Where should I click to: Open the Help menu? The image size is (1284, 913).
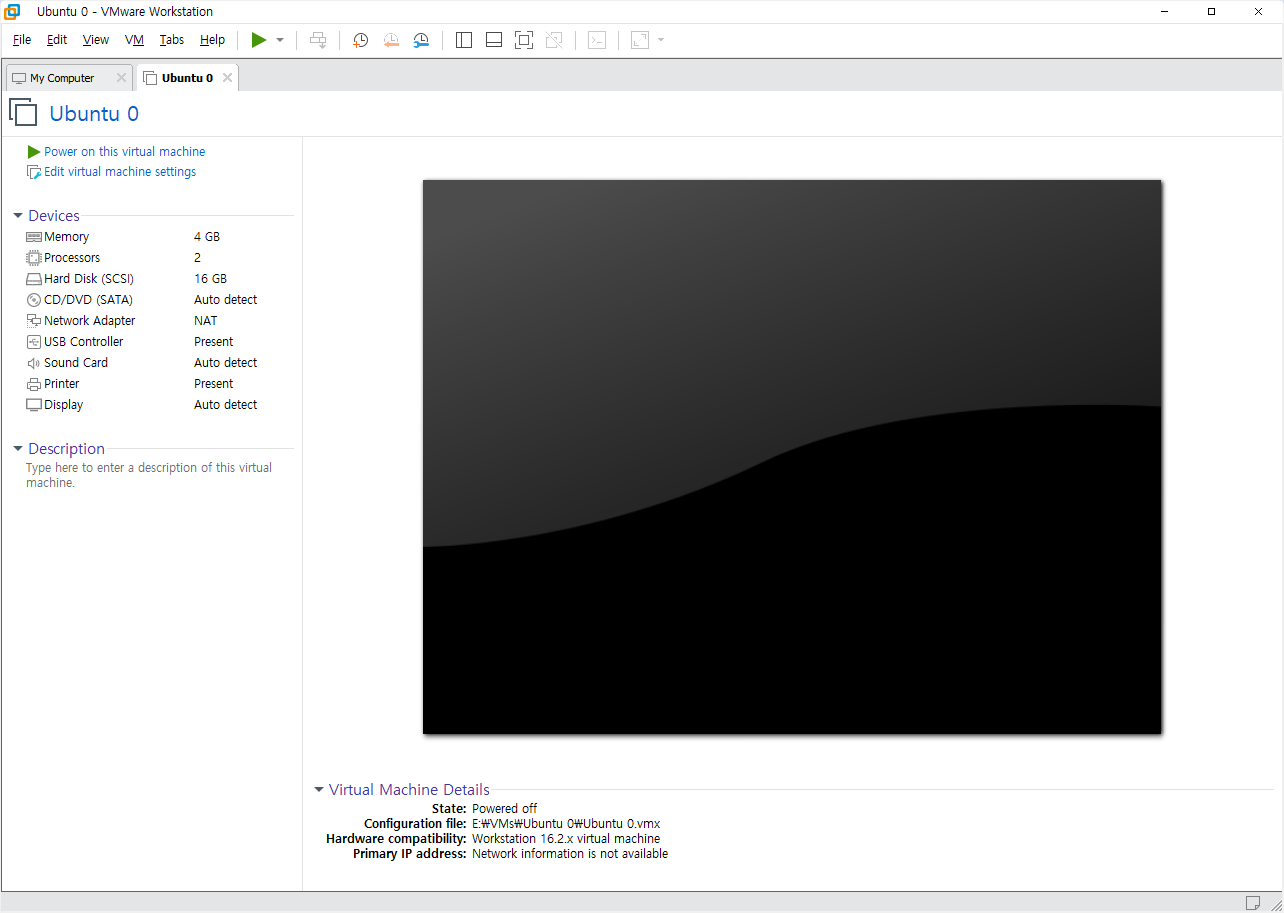point(212,40)
